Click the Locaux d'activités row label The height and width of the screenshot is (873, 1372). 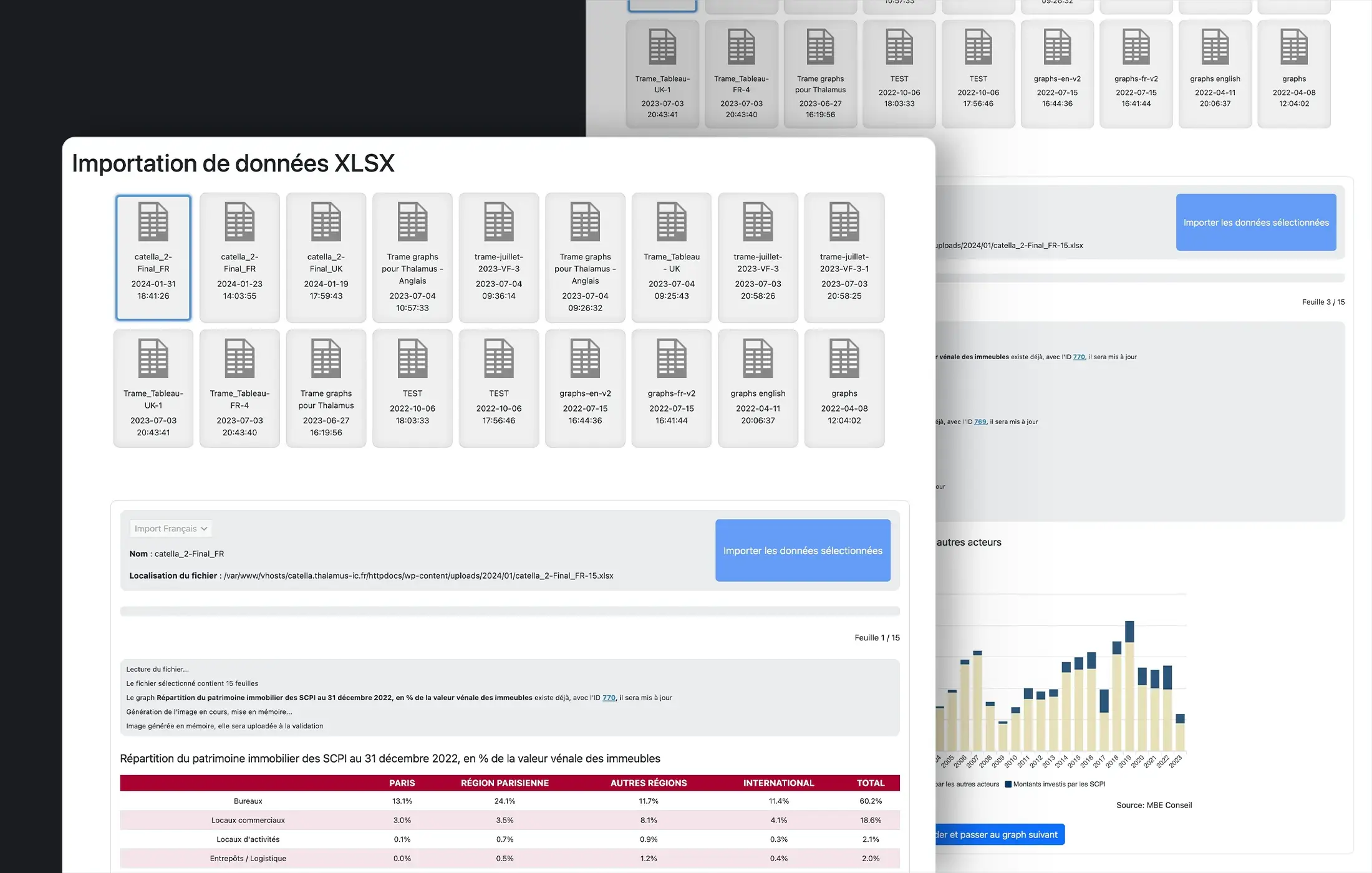[248, 839]
